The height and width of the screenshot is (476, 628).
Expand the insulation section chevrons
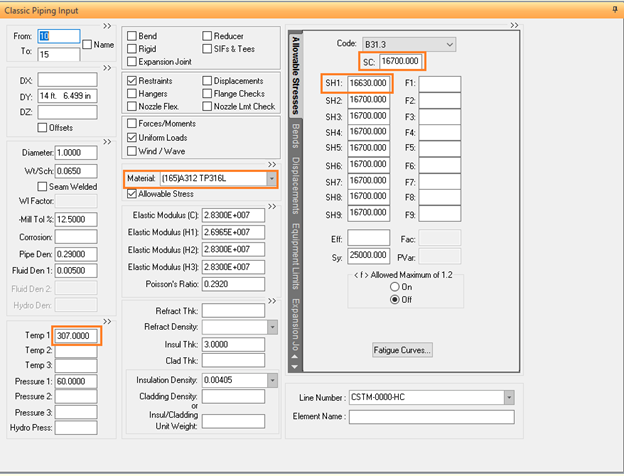coord(272,301)
